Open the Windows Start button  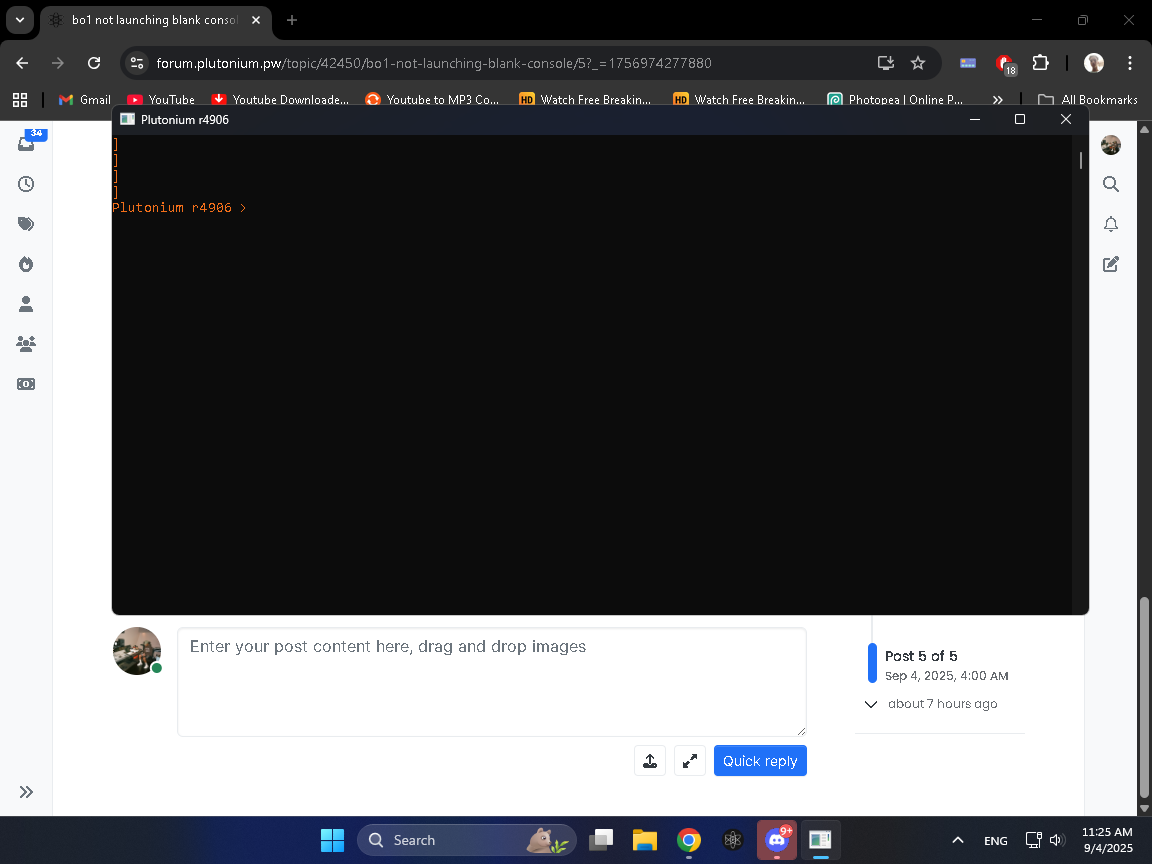coord(332,840)
